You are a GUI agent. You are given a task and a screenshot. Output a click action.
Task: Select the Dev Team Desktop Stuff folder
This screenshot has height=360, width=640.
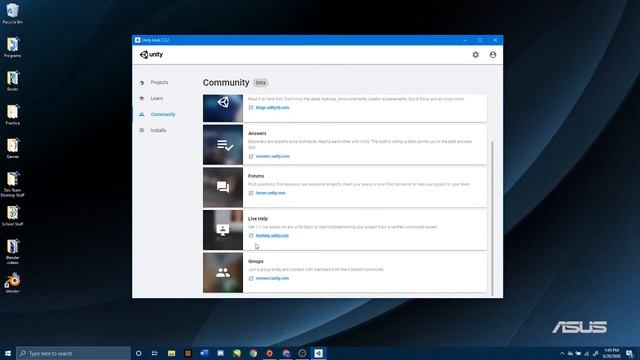13,184
